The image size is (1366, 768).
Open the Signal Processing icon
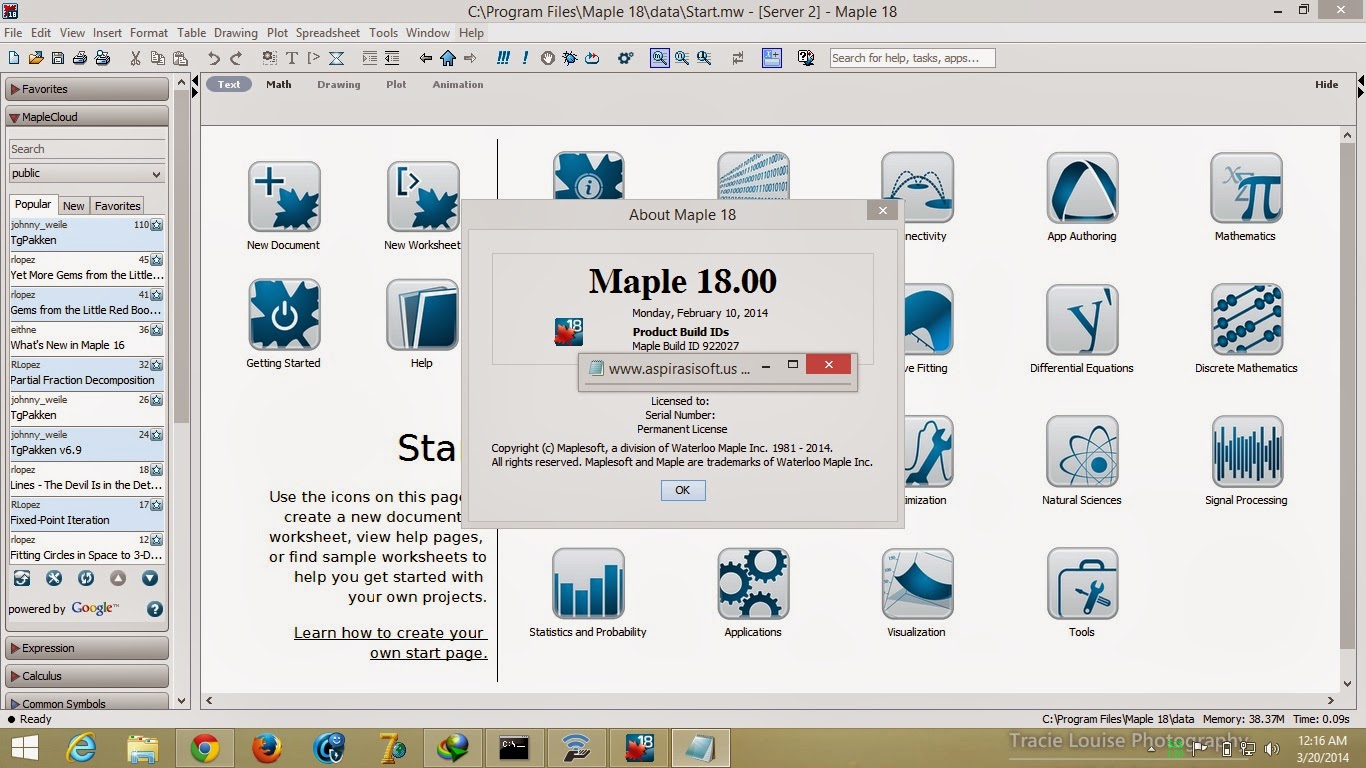(1246, 452)
